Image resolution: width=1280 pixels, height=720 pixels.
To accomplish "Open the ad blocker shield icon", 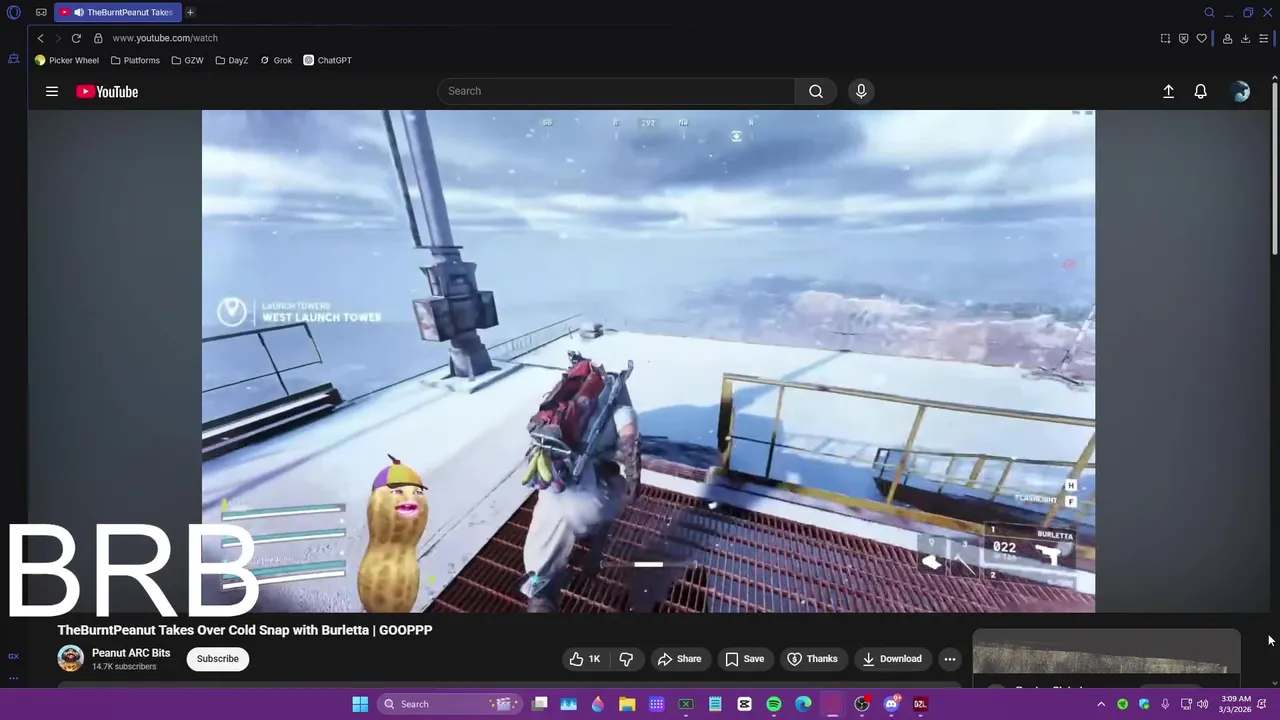I will click(1183, 38).
